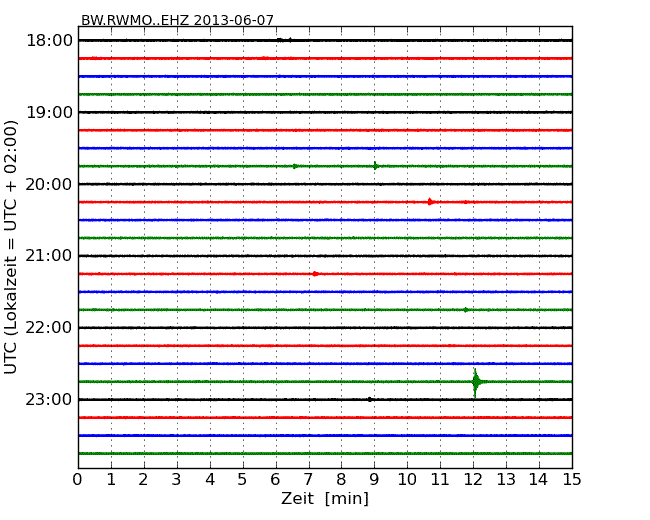Screen dimensions: 650x520
Task: Select the red event on the 21:15 trace
Action: pos(315,274)
